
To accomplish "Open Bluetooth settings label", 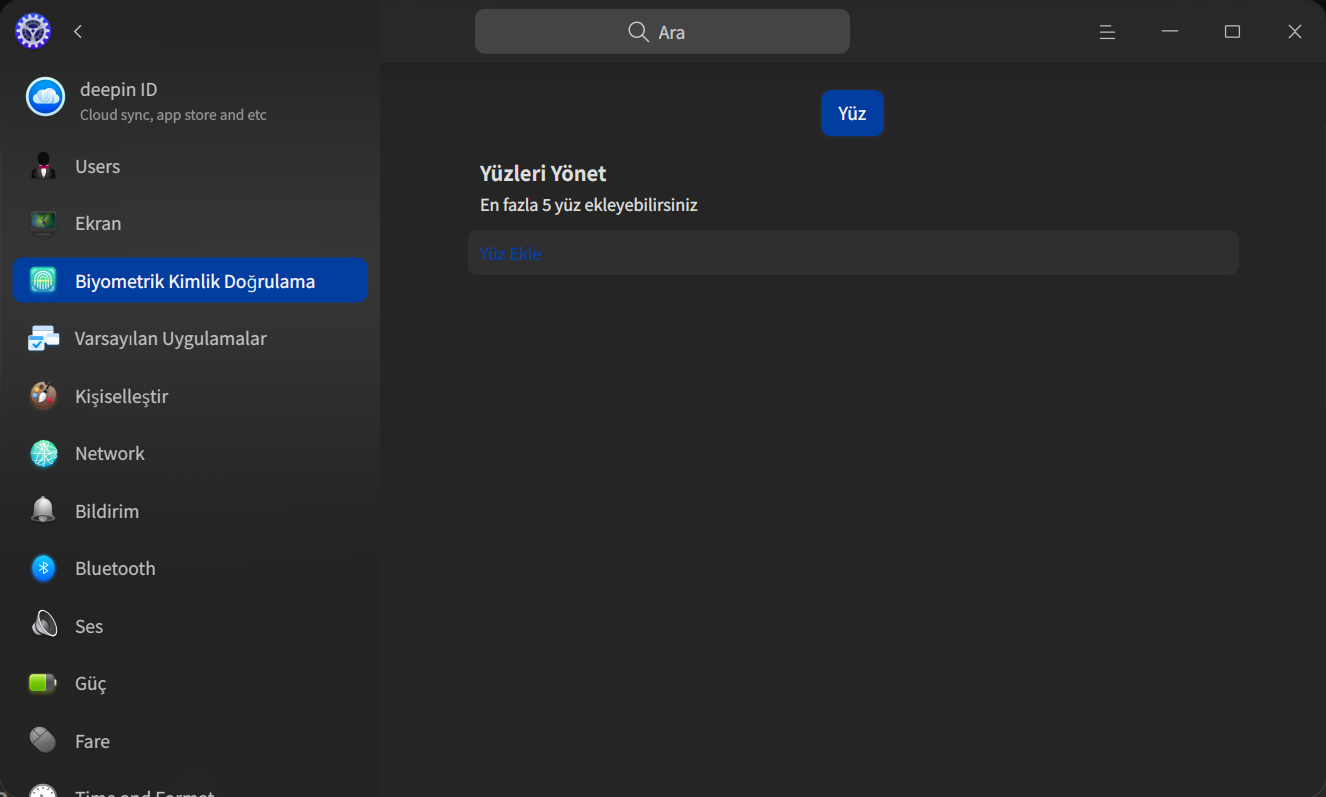I will [115, 568].
